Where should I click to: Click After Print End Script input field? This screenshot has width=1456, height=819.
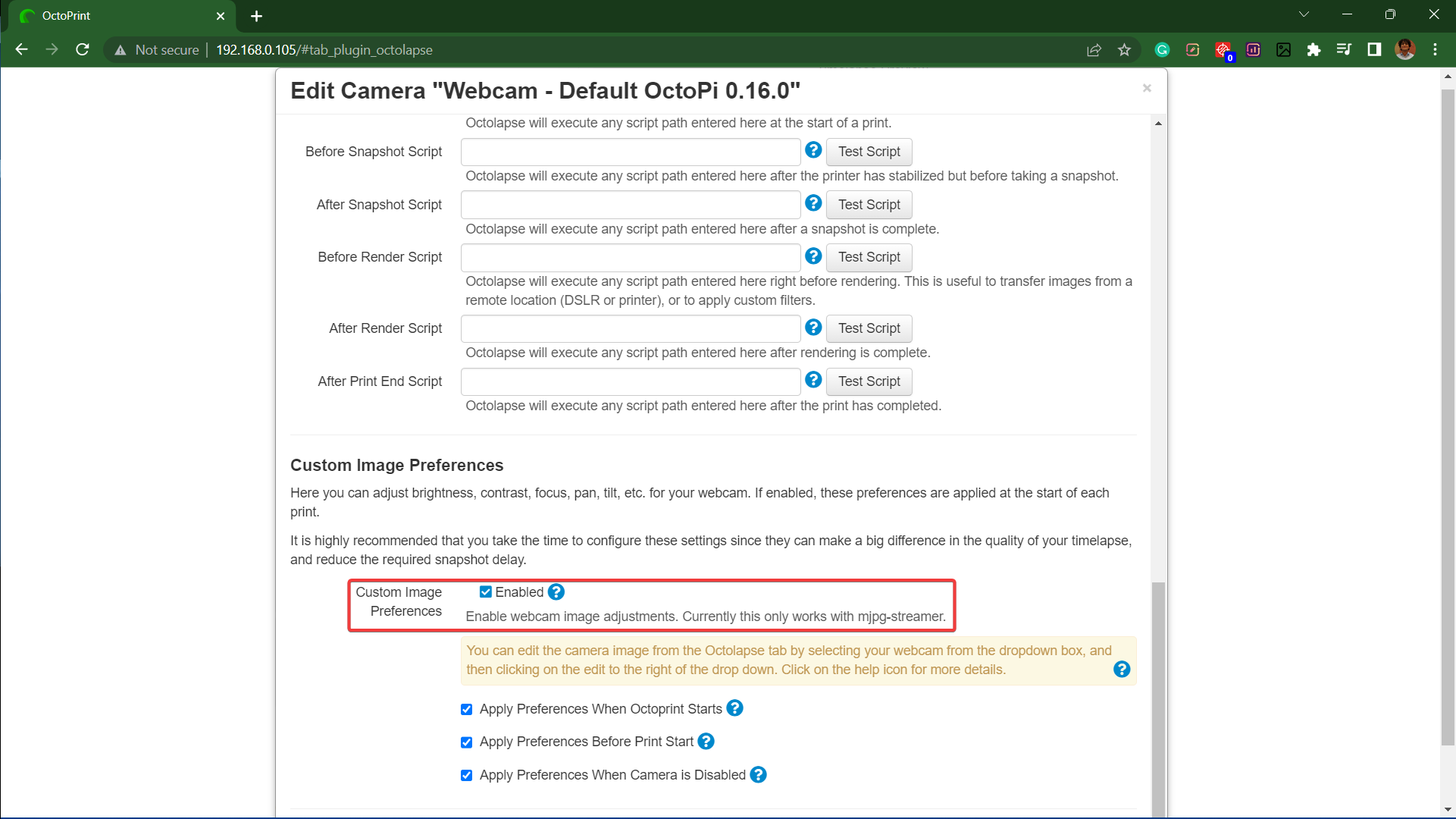(x=631, y=381)
